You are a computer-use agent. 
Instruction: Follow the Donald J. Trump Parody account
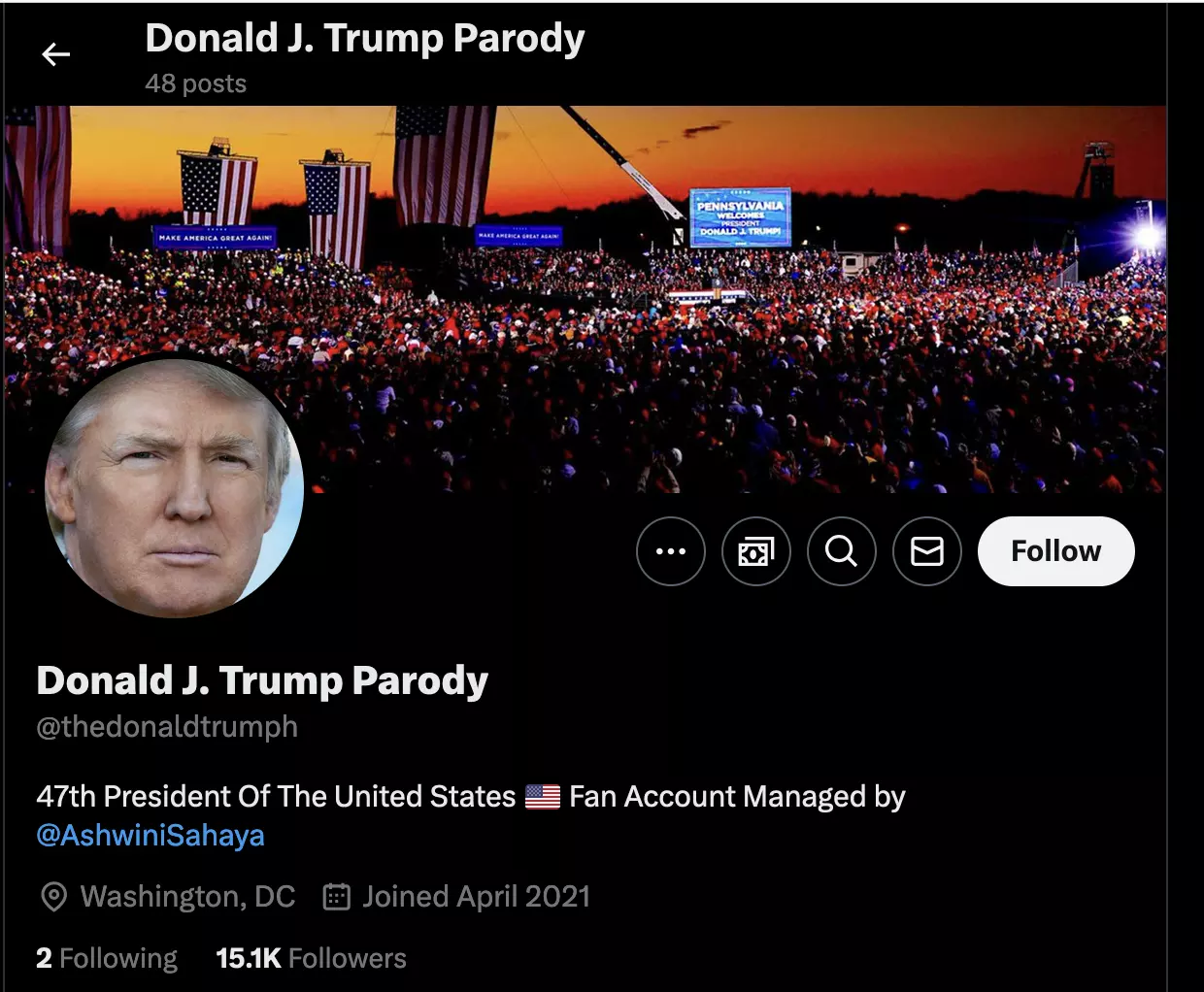tap(1056, 551)
